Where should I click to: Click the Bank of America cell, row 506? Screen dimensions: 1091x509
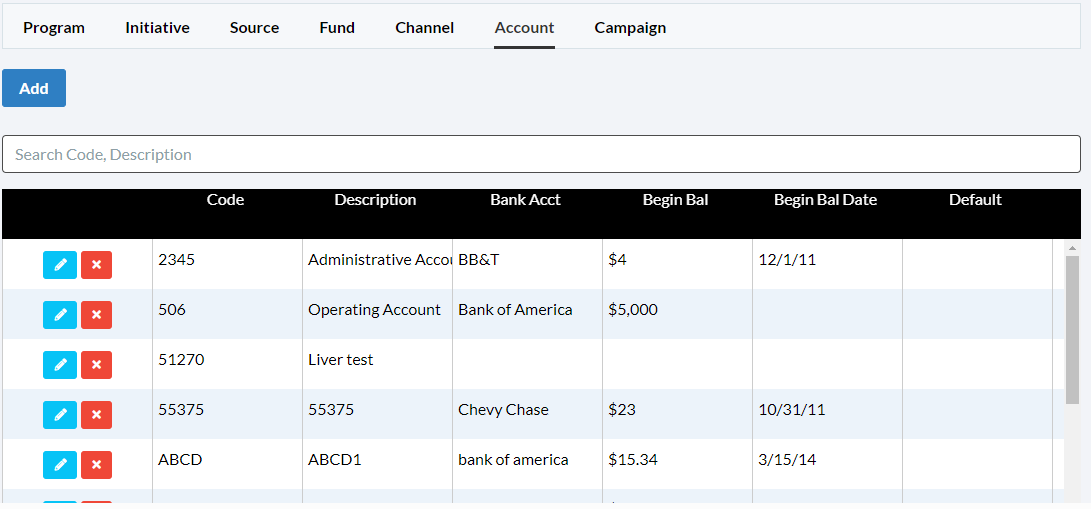528,314
